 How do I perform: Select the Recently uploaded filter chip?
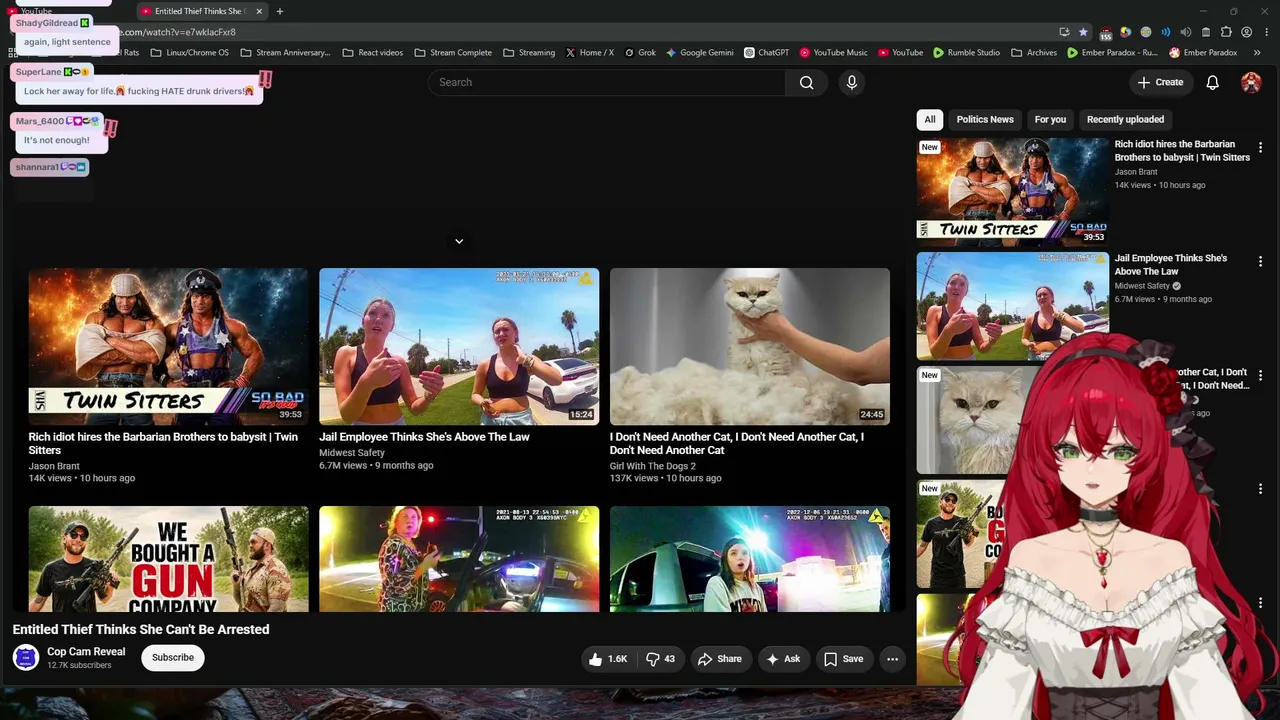point(1125,119)
